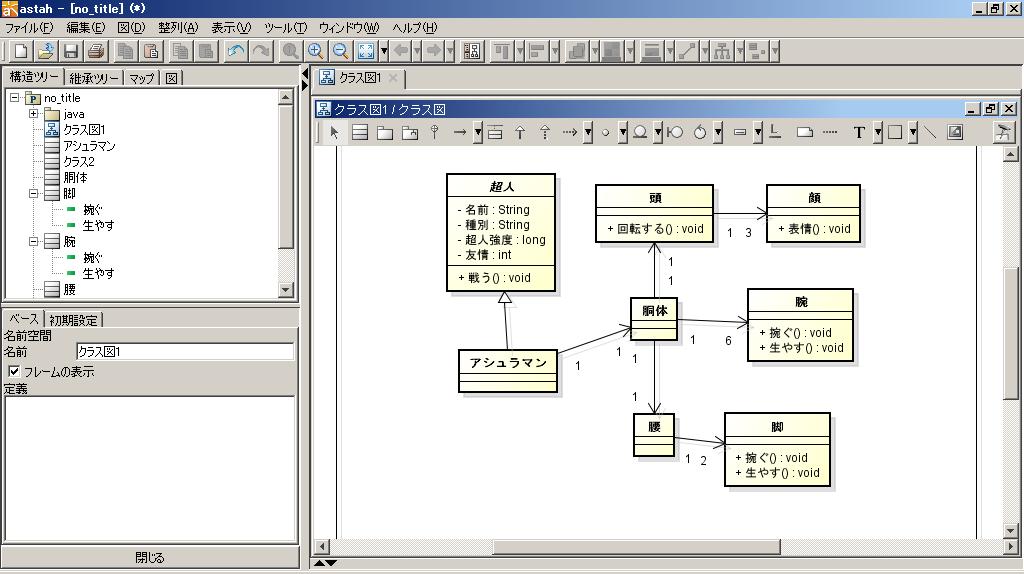The width and height of the screenshot is (1024, 574).
Task: Switch to the 初期設定 tab
Action: pos(73,320)
